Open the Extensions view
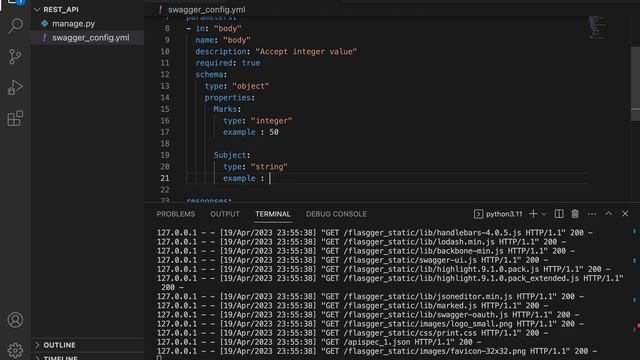The image size is (640, 360). pyautogui.click(x=15, y=118)
